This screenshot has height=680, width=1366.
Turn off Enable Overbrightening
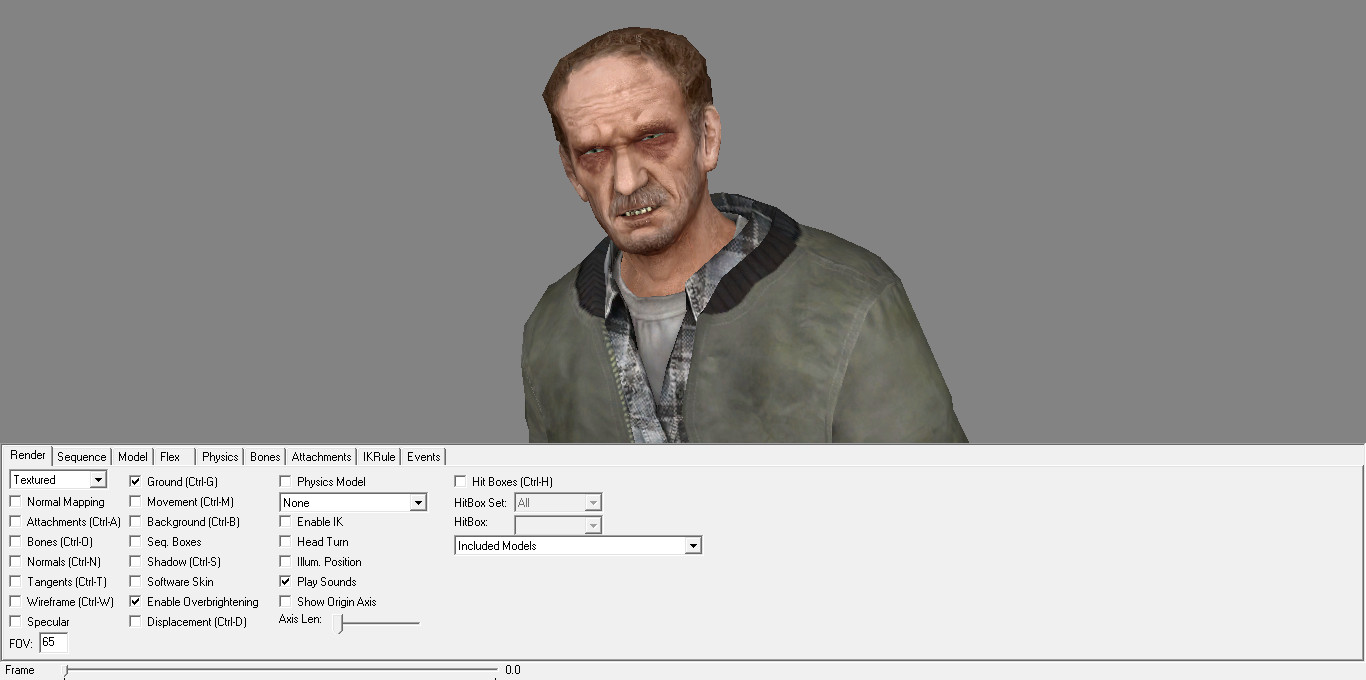pos(135,601)
